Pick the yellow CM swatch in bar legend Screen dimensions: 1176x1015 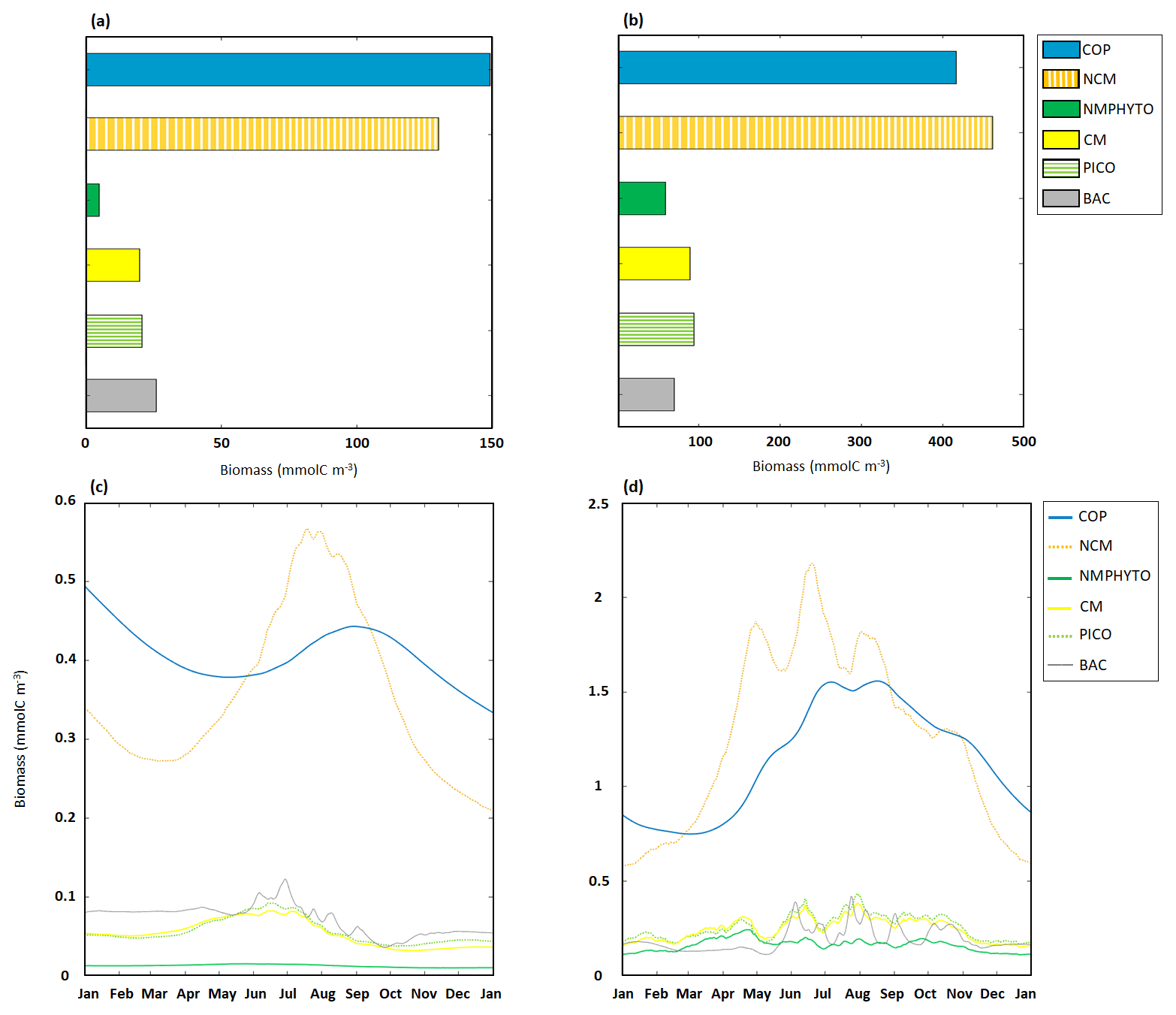pos(1060,140)
